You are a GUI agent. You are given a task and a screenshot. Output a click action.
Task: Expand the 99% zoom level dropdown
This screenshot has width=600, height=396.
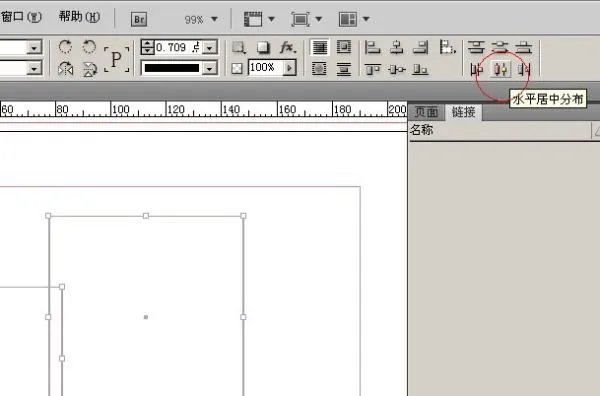coord(215,19)
